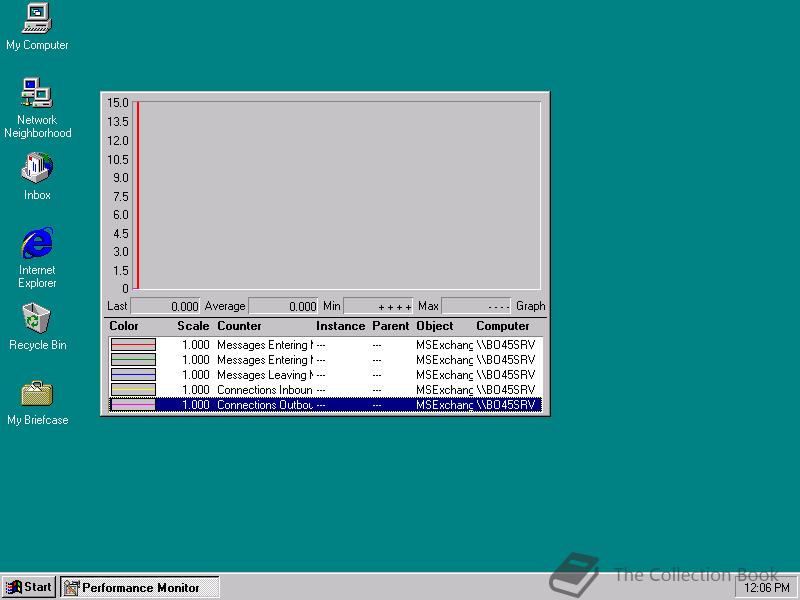Click the Object column header
This screenshot has width=800, height=600.
pyautogui.click(x=435, y=326)
